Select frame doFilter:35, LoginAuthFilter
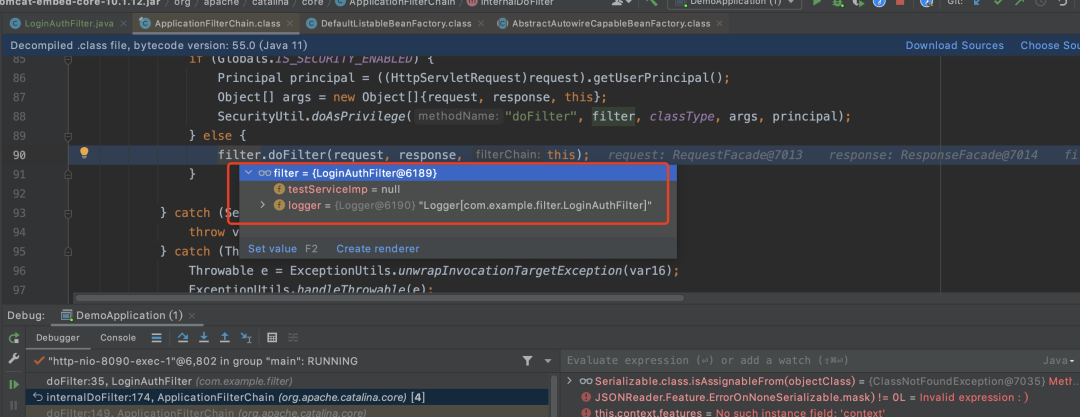 click(288, 380)
